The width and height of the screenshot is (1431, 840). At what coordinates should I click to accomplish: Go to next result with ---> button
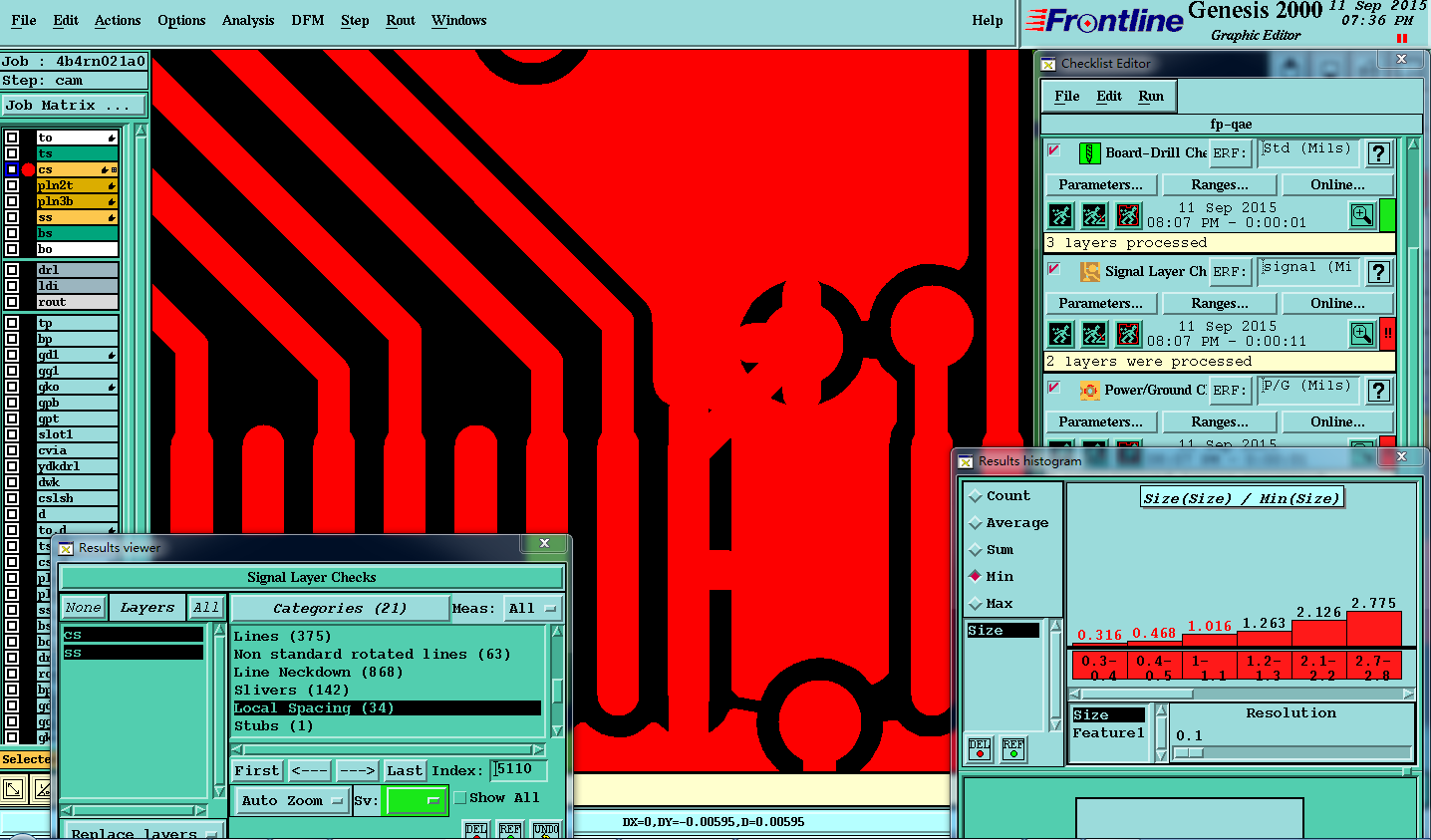pos(357,770)
